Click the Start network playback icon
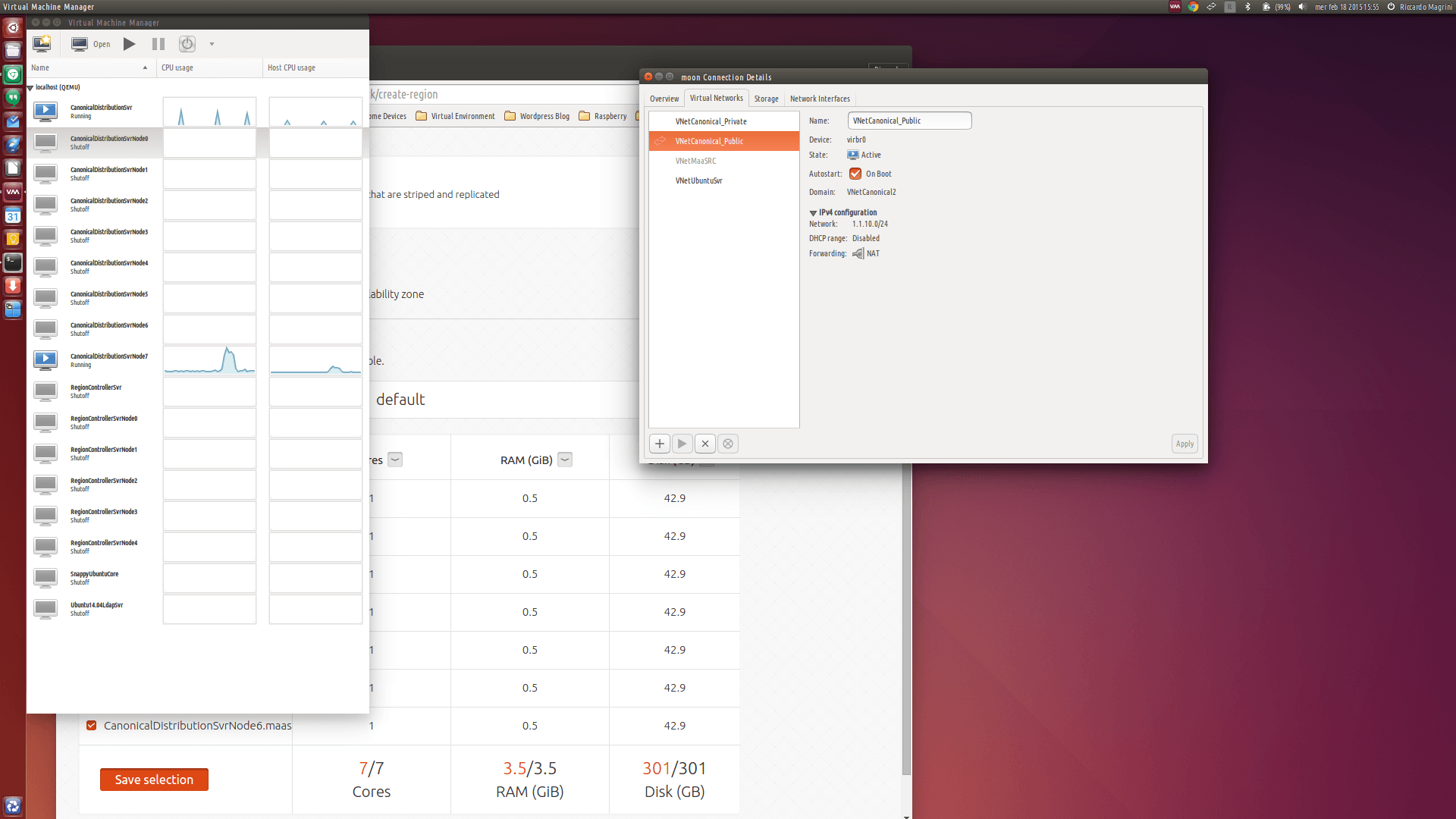 682,442
